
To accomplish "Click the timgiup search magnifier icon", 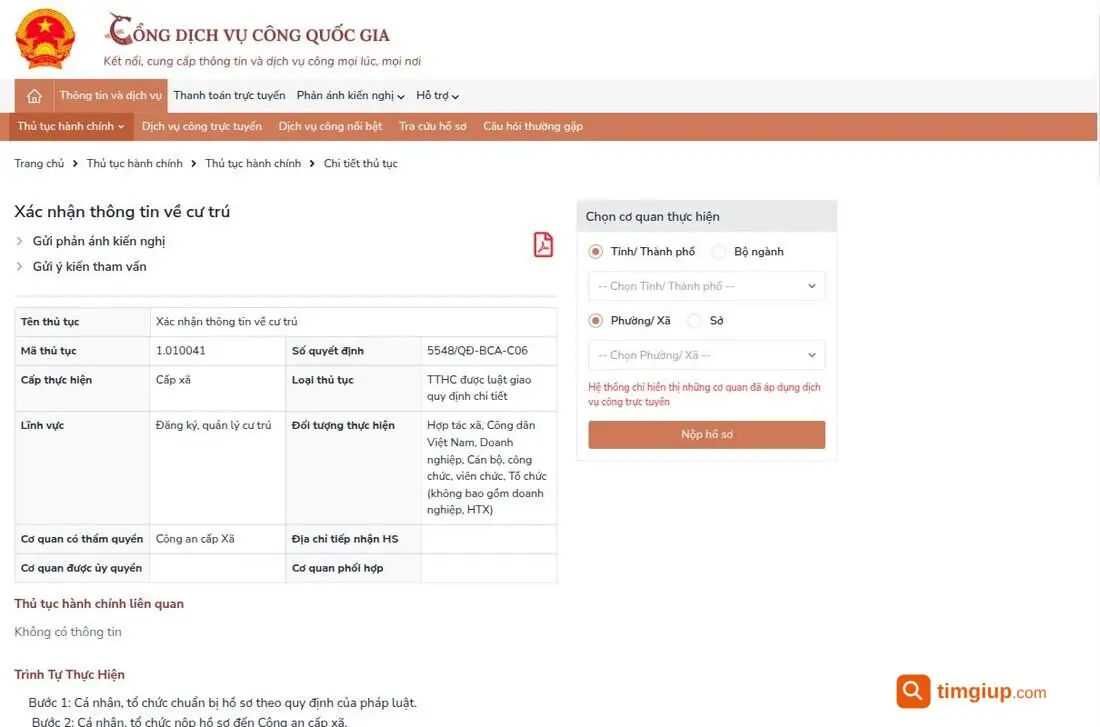I will pyautogui.click(x=913, y=691).
